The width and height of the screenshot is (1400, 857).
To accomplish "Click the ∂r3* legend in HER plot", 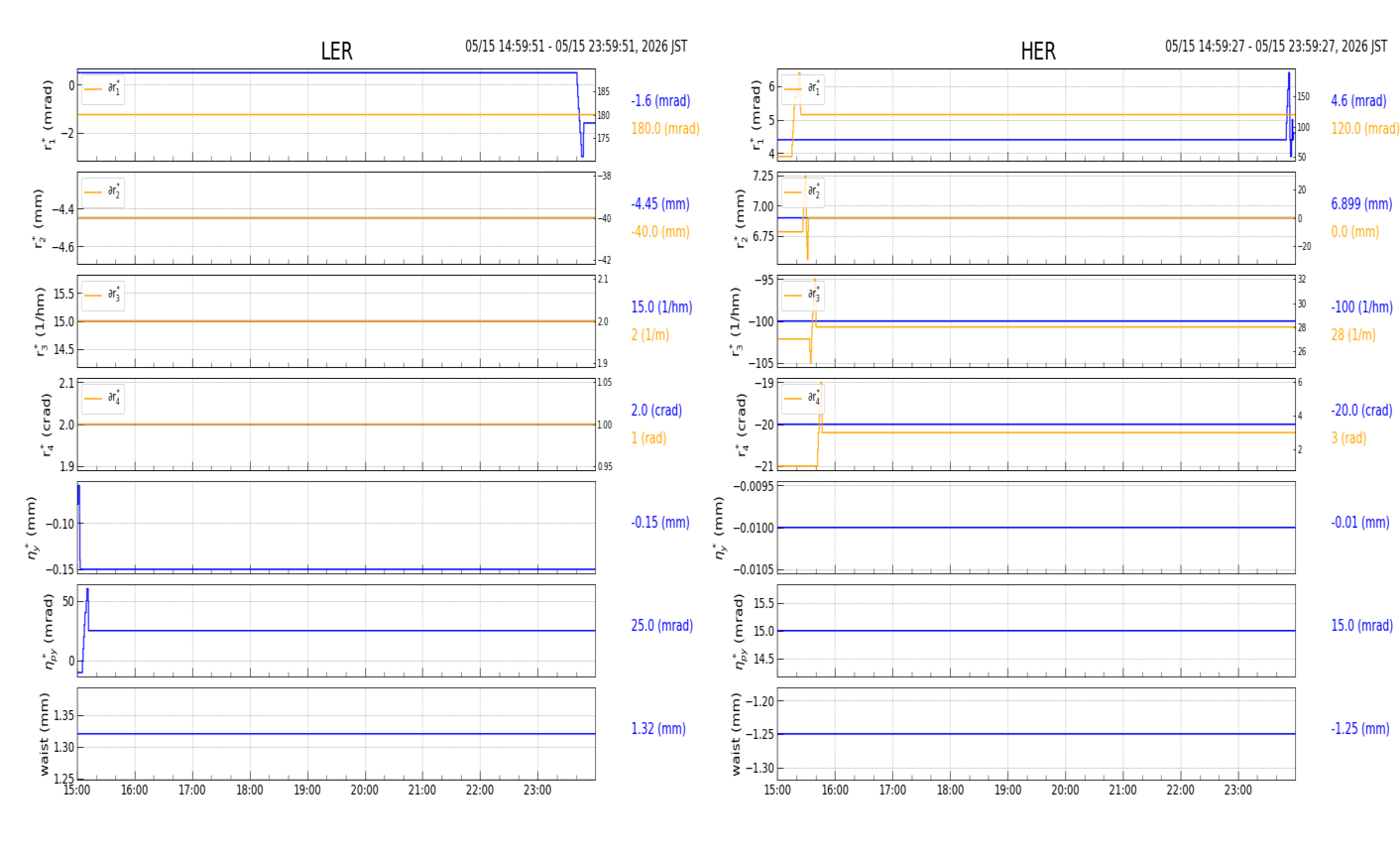I will [x=803, y=296].
